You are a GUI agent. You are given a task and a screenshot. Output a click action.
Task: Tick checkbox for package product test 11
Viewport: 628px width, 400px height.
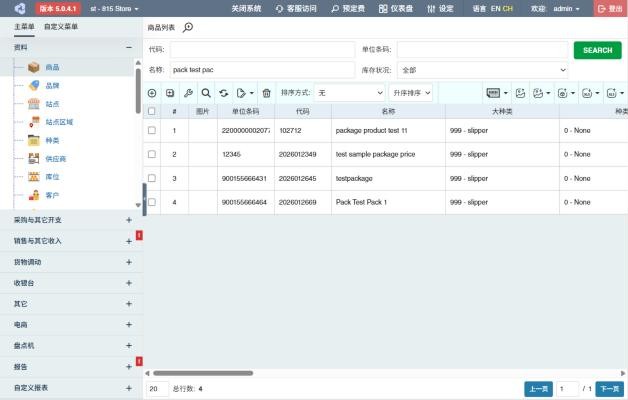151,130
